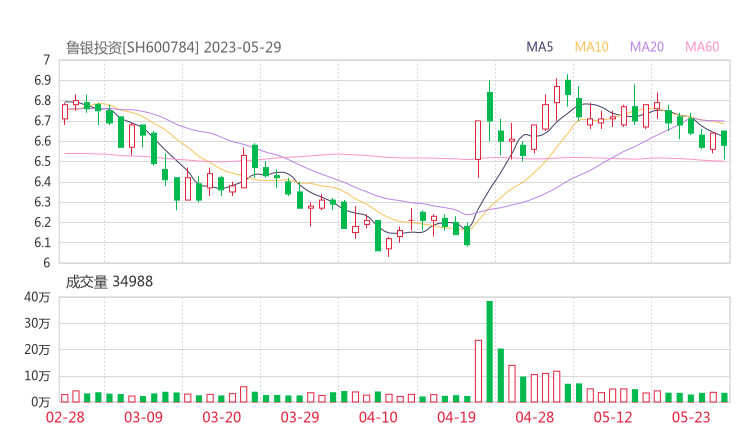This screenshot has width=740, height=440.
Task: Click the 05-12 date axis label
Action: (613, 417)
